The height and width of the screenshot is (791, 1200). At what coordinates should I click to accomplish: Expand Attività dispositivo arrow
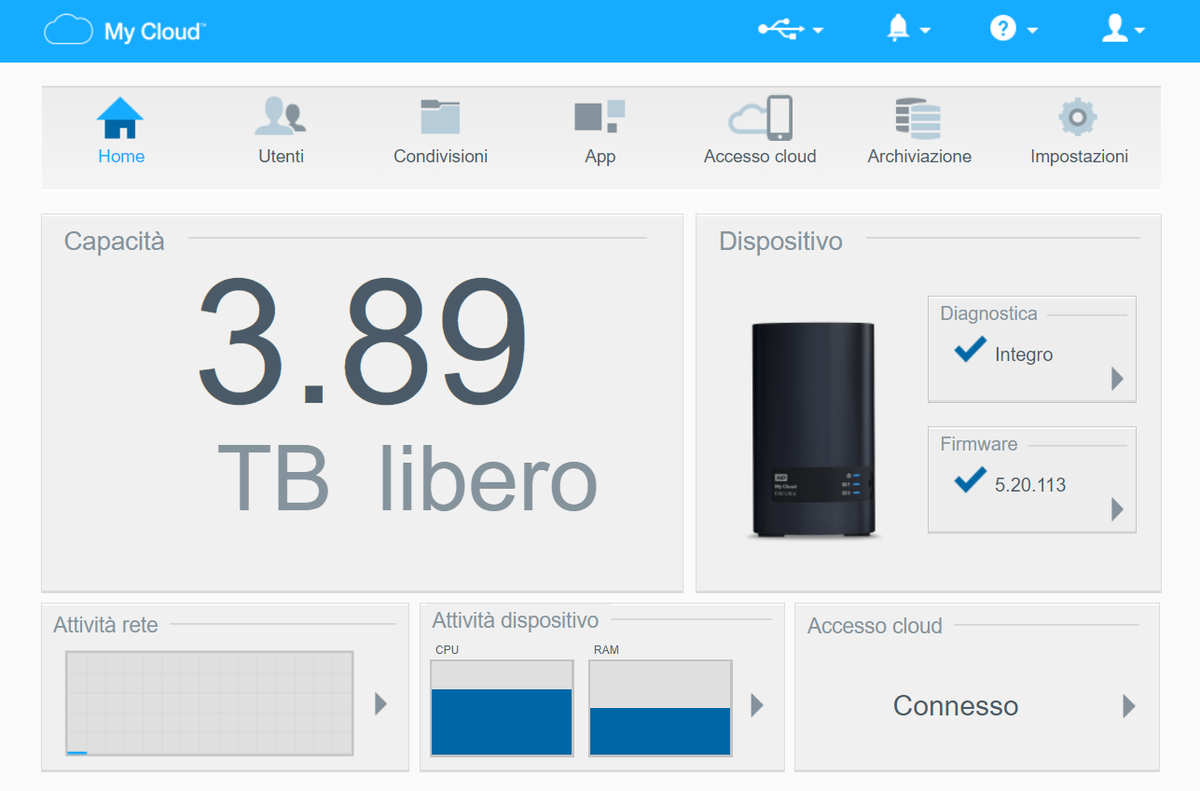757,705
